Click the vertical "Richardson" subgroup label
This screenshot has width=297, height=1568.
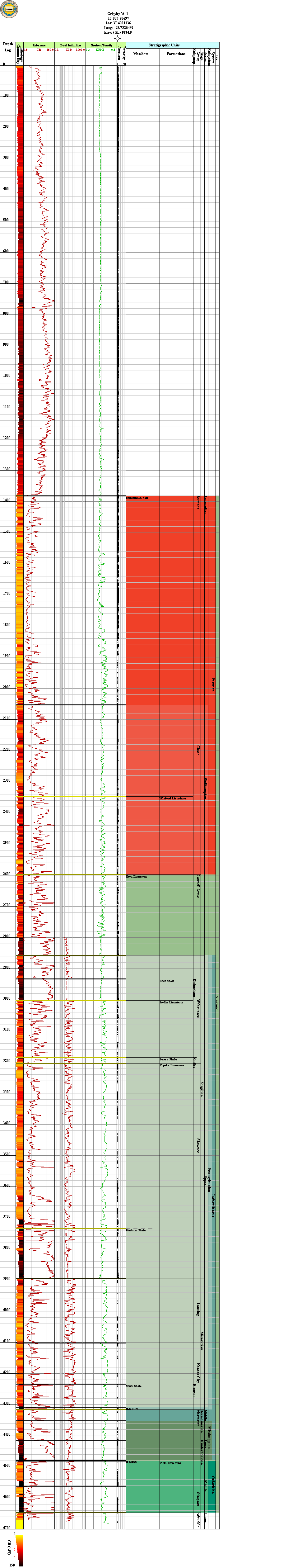tap(194, 988)
